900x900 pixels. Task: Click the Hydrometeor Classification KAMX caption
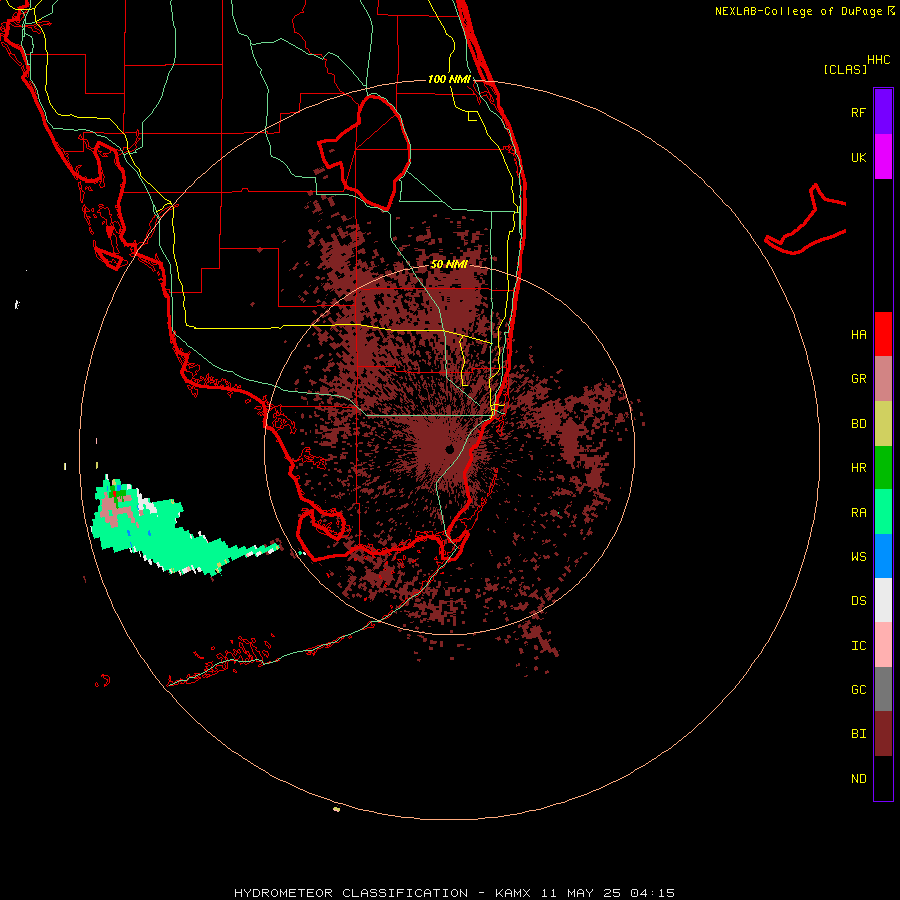[454, 893]
